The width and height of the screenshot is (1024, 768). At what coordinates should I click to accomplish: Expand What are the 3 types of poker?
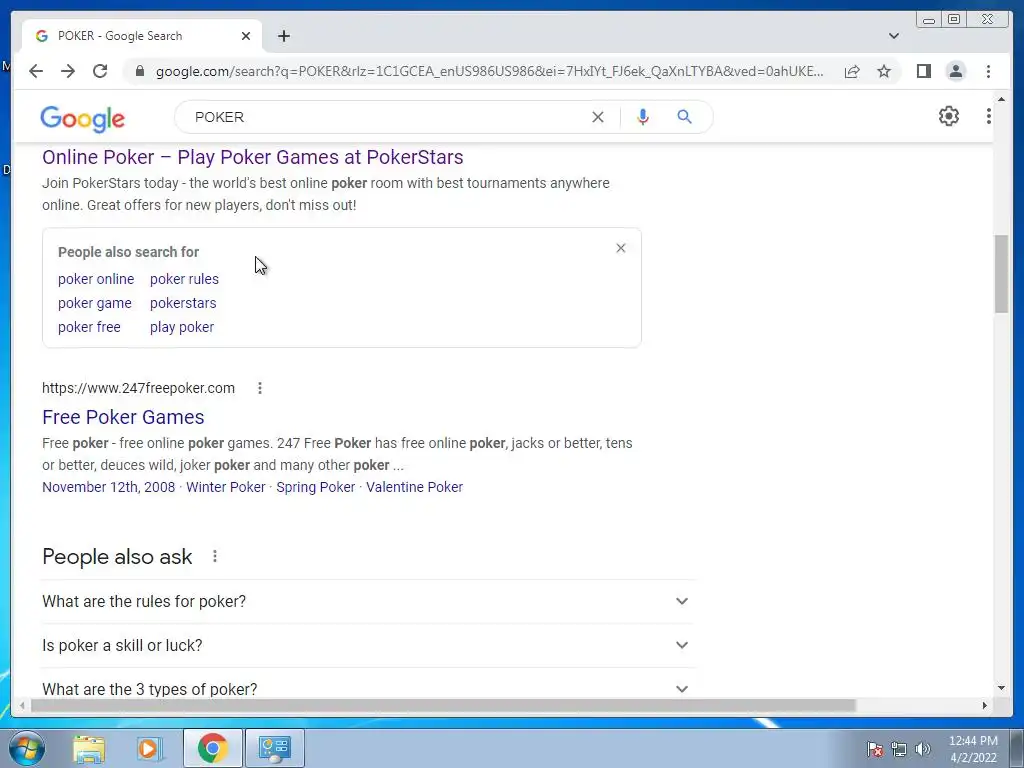[366, 689]
